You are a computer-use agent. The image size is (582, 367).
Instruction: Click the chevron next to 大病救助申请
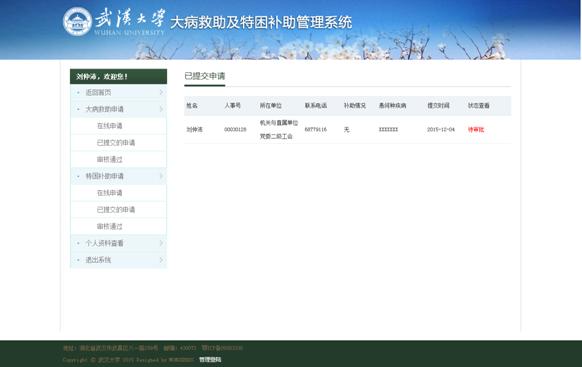point(161,109)
